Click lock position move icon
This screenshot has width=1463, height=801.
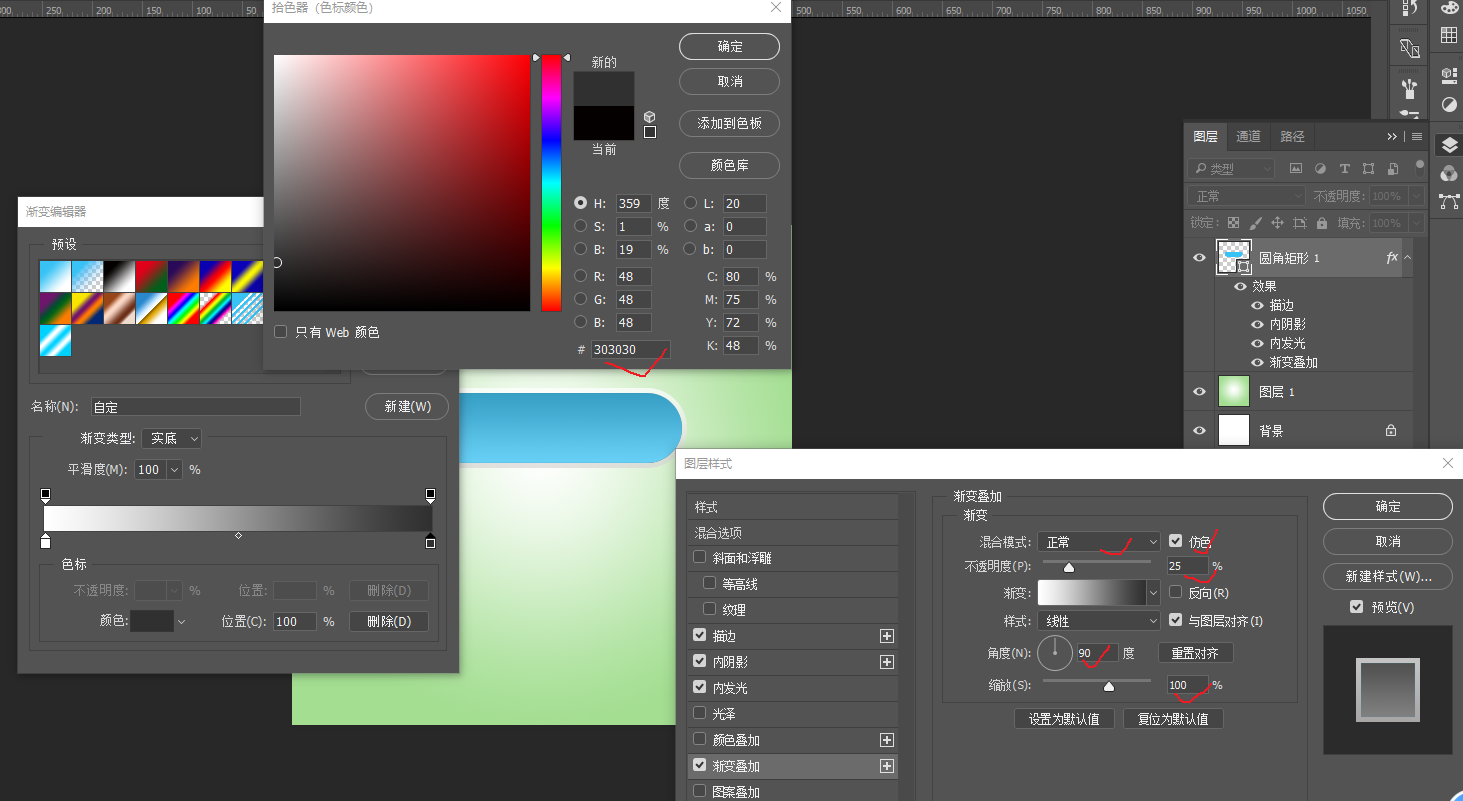pyautogui.click(x=1277, y=223)
